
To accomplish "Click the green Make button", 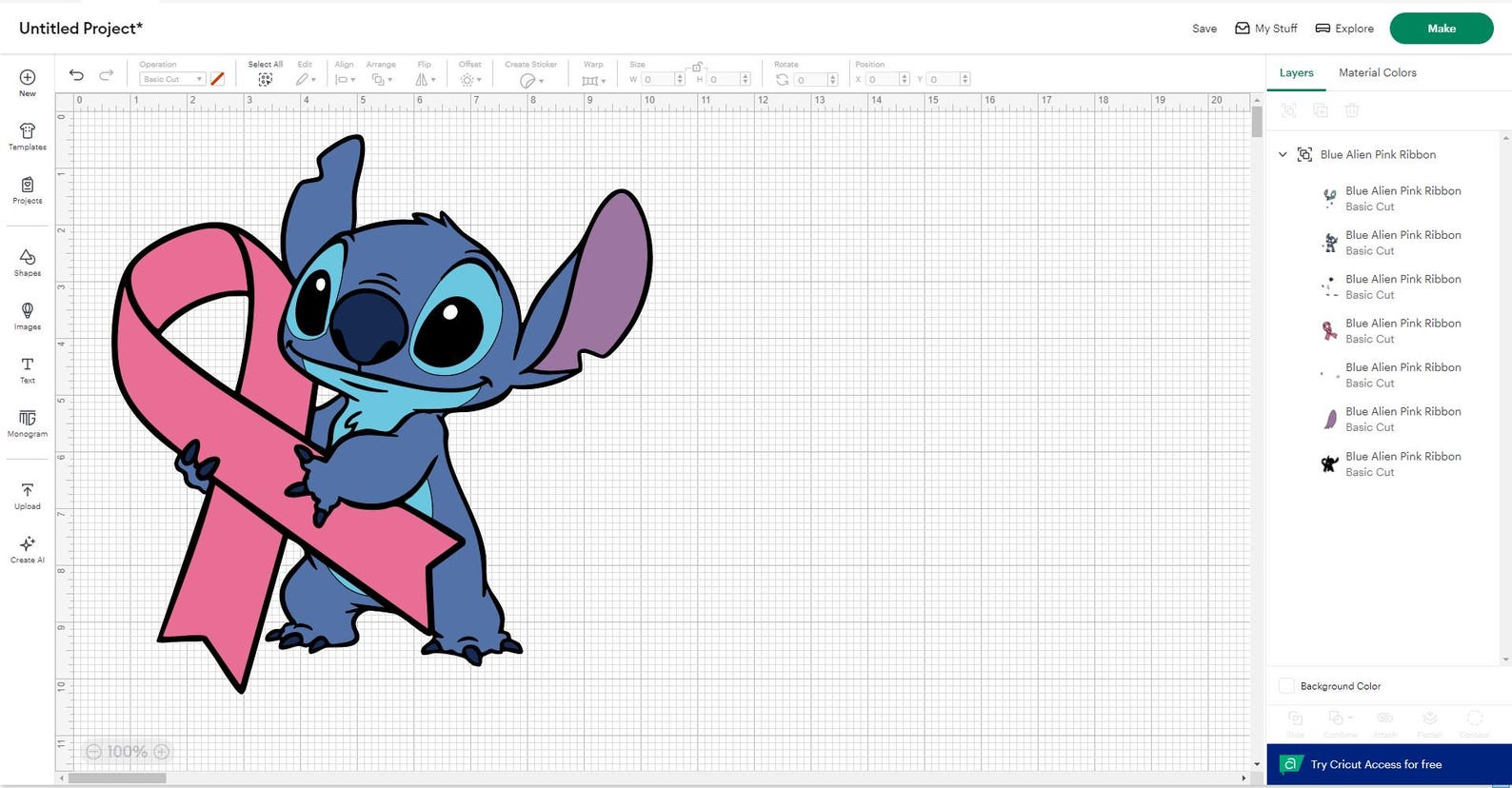I will tap(1442, 29).
